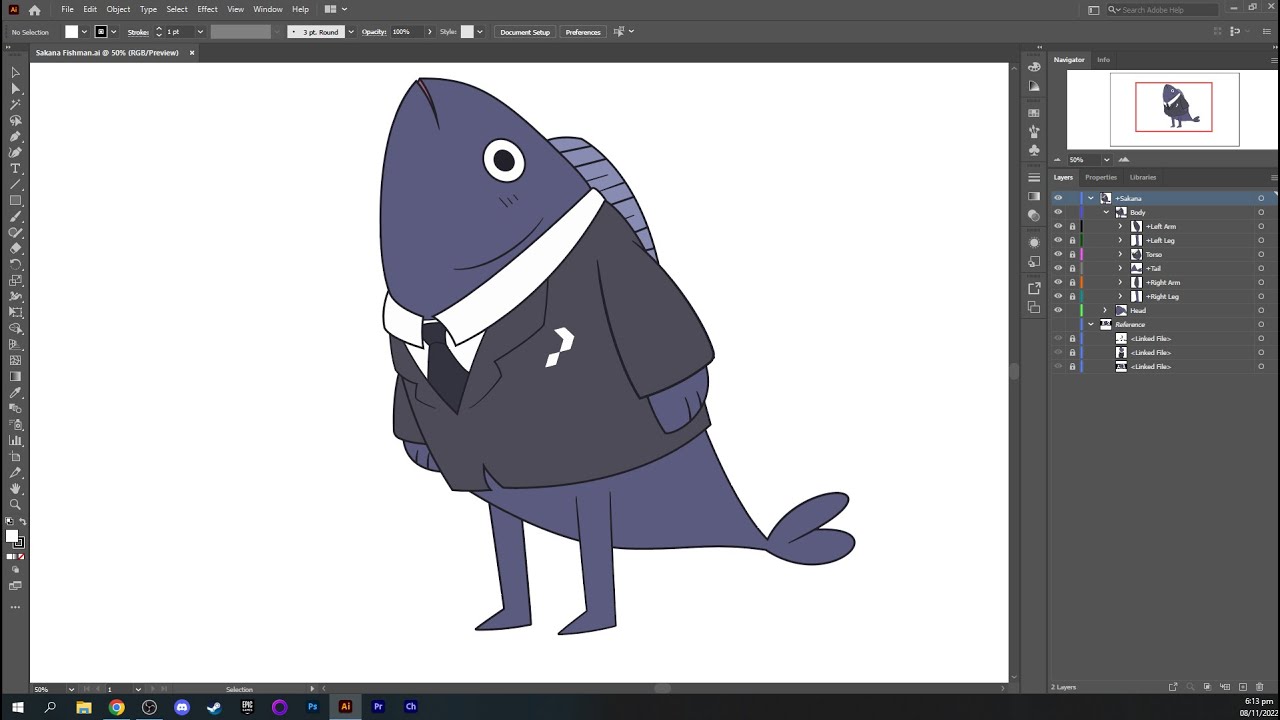Open the stroke weight dropdown
The height and width of the screenshot is (720, 1280).
(200, 32)
